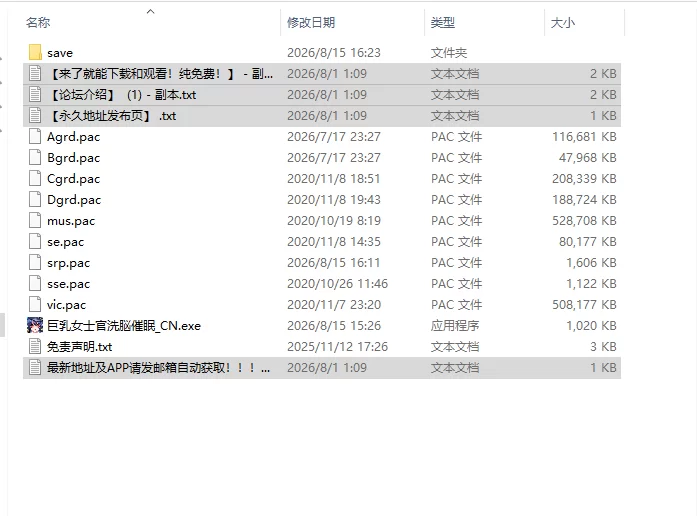
Task: Click the date 2020/10/26 11:46
Action: click(337, 284)
